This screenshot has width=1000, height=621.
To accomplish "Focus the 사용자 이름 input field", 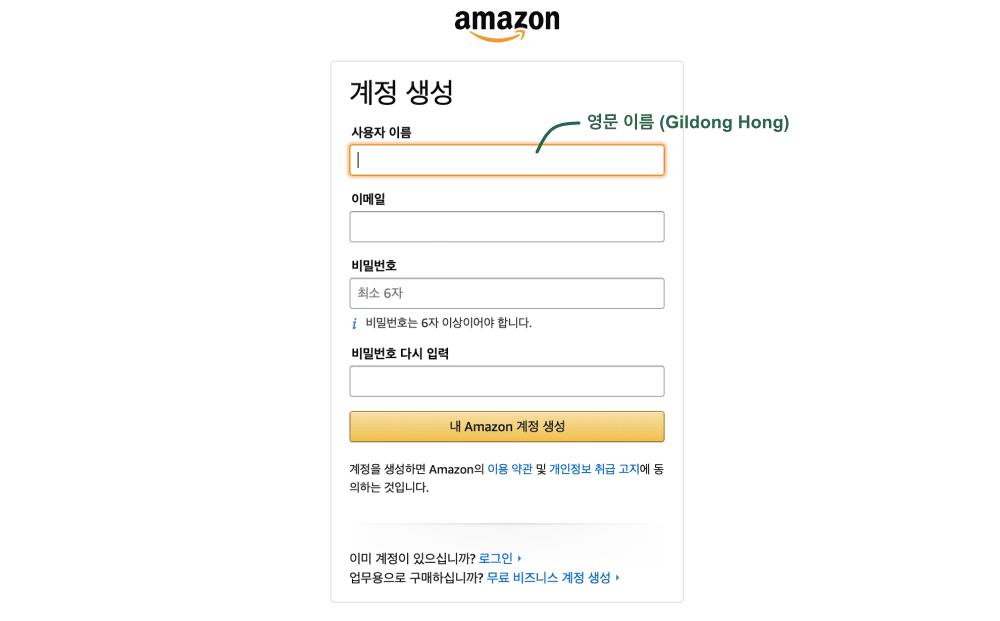I will [506, 160].
